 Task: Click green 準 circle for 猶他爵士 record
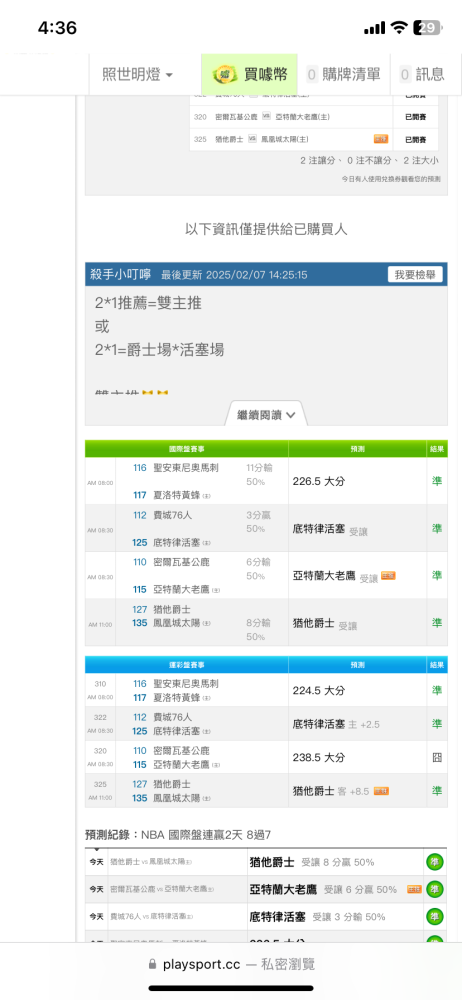coord(435,862)
